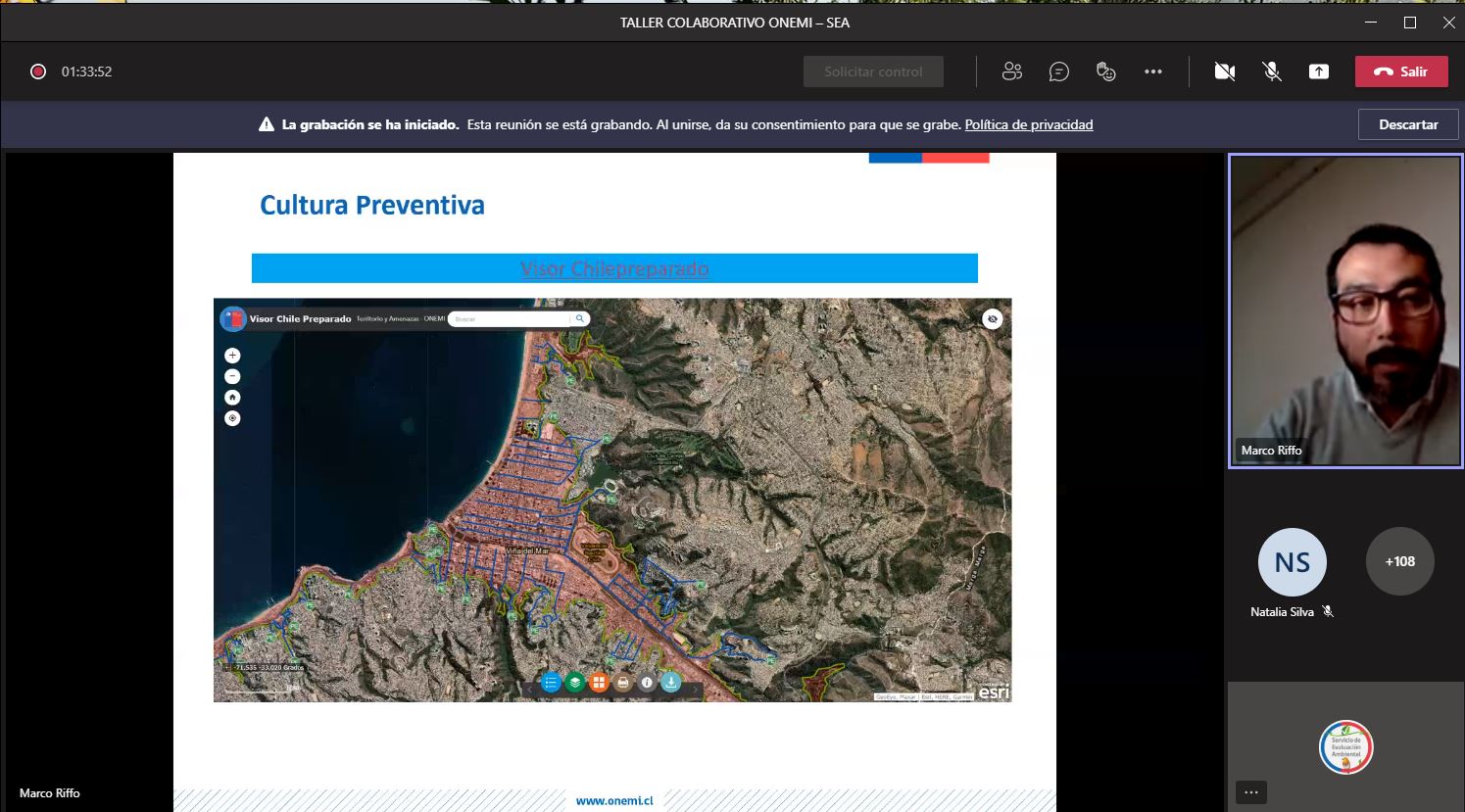Open the green map layers widget

click(x=575, y=683)
